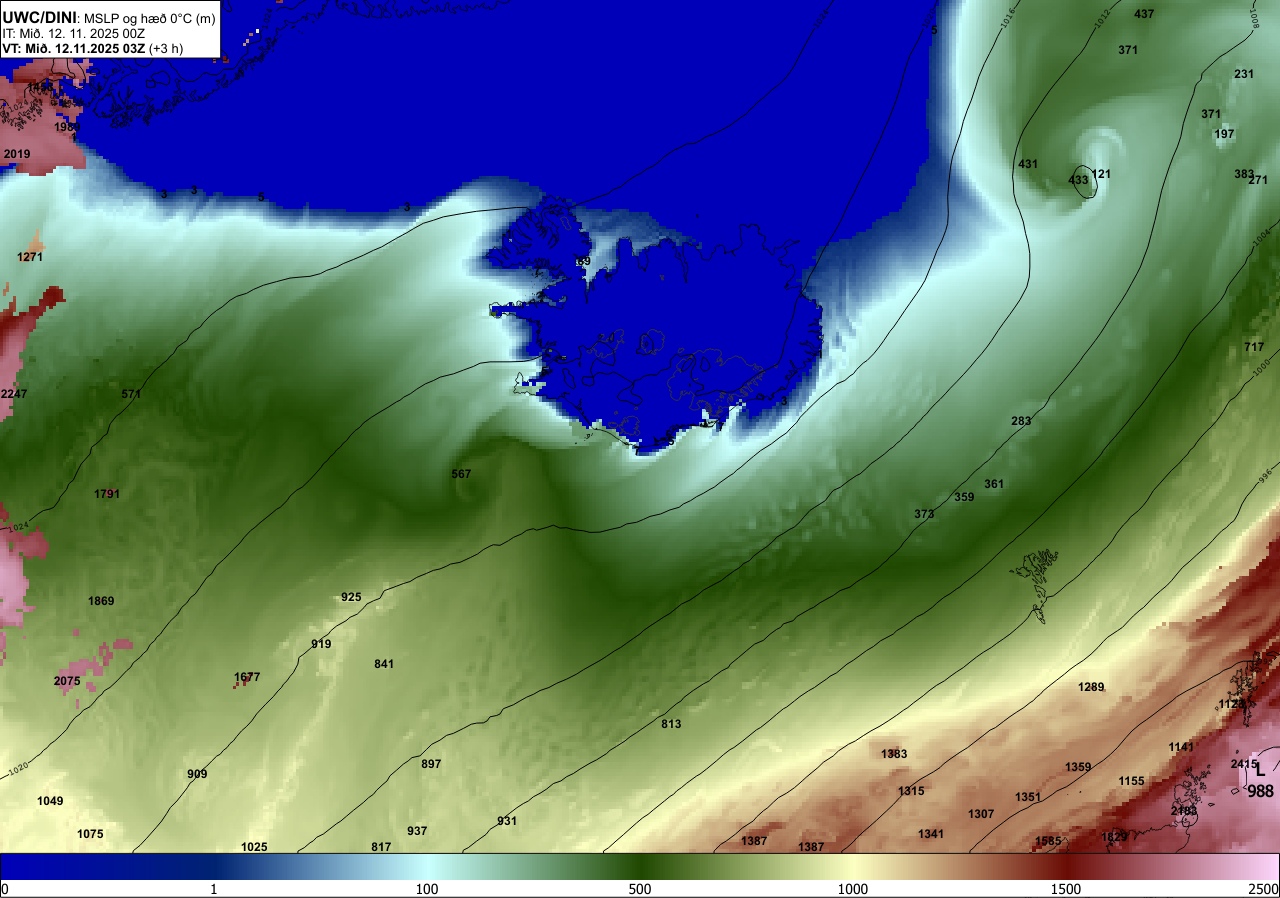Click the value 567 southwest of Iceland
1280x898 pixels.
click(461, 474)
